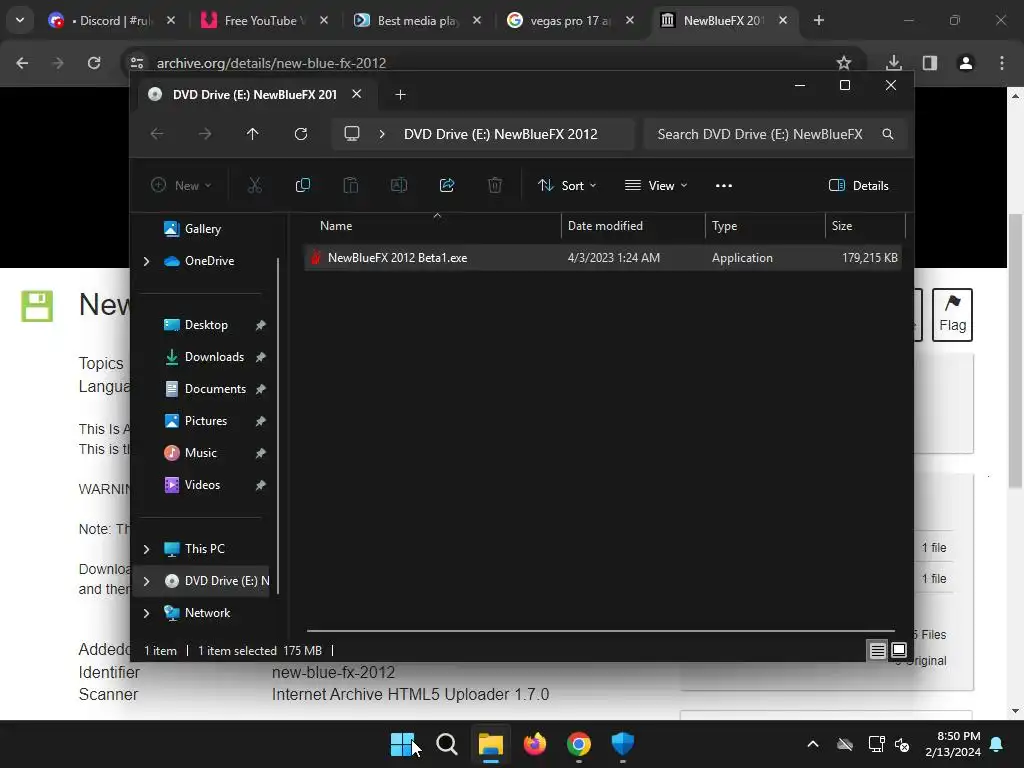Image resolution: width=1024 pixels, height=768 pixels.
Task: Switch to Best media player browser tab
Action: [418, 20]
